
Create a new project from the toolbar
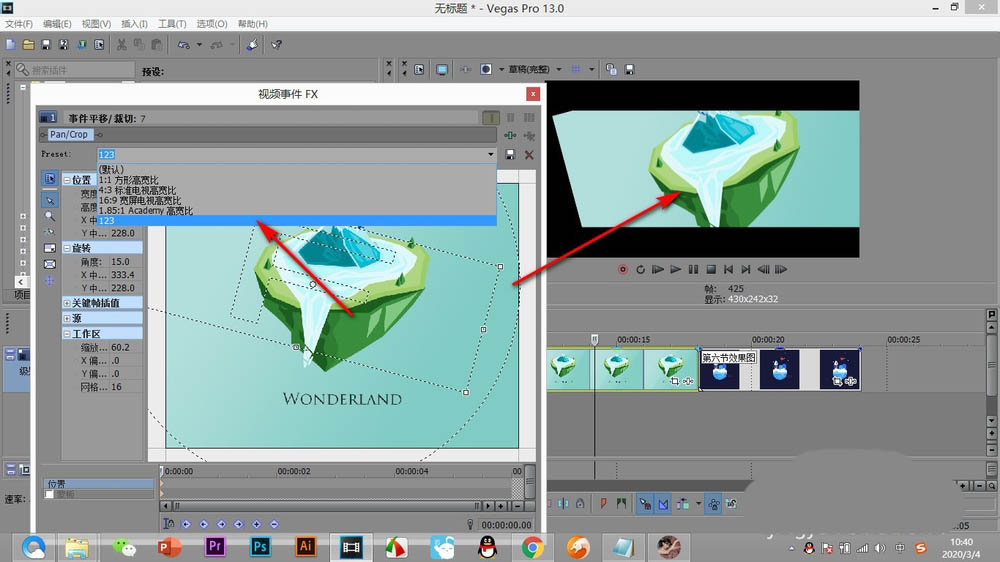pyautogui.click(x=10, y=45)
